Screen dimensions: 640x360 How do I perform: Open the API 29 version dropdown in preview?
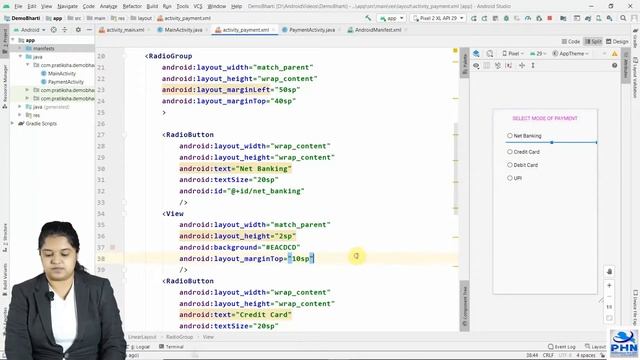tap(538, 53)
